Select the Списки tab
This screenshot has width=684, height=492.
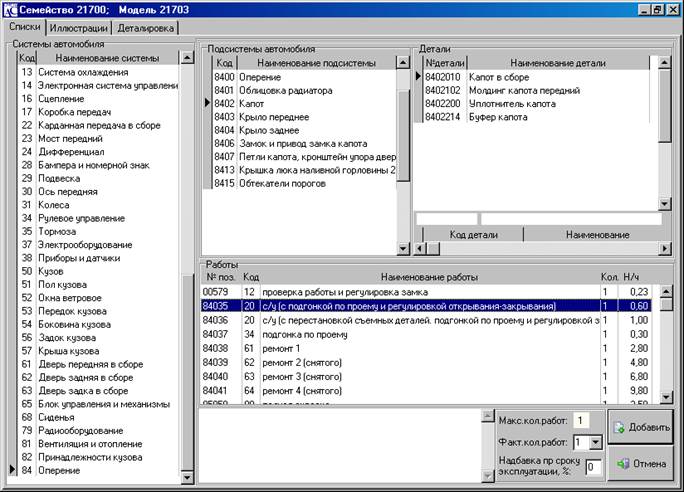(x=25, y=28)
